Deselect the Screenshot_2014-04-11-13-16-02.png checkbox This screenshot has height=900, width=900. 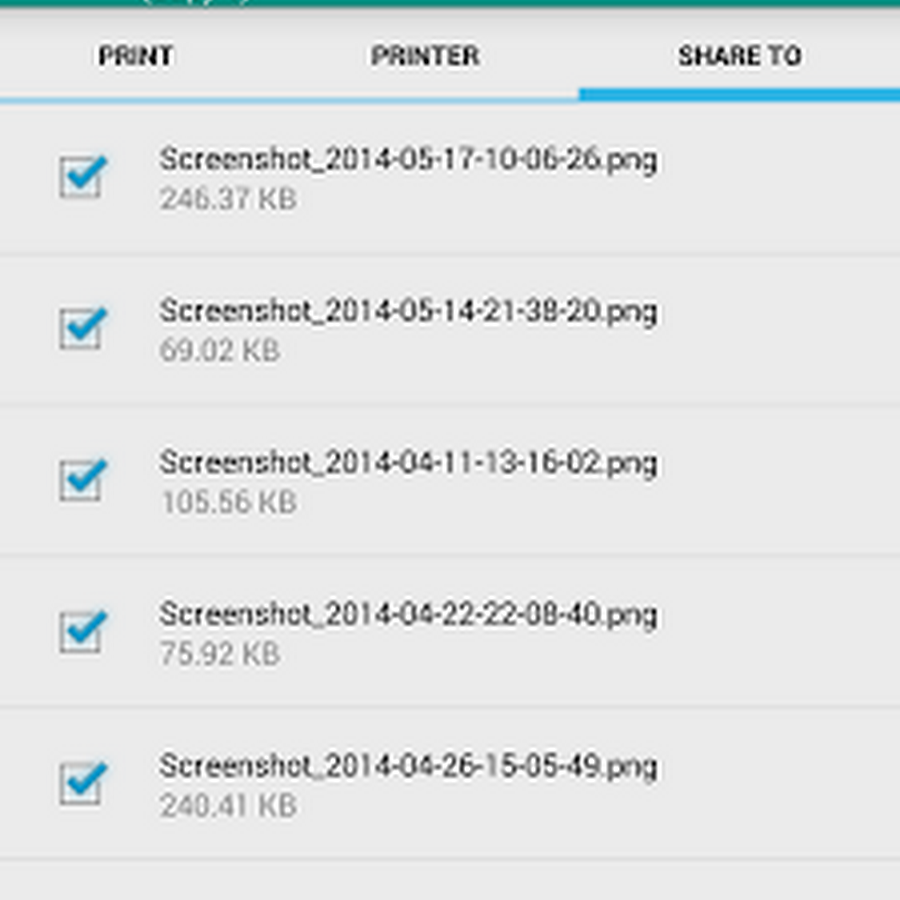[82, 480]
